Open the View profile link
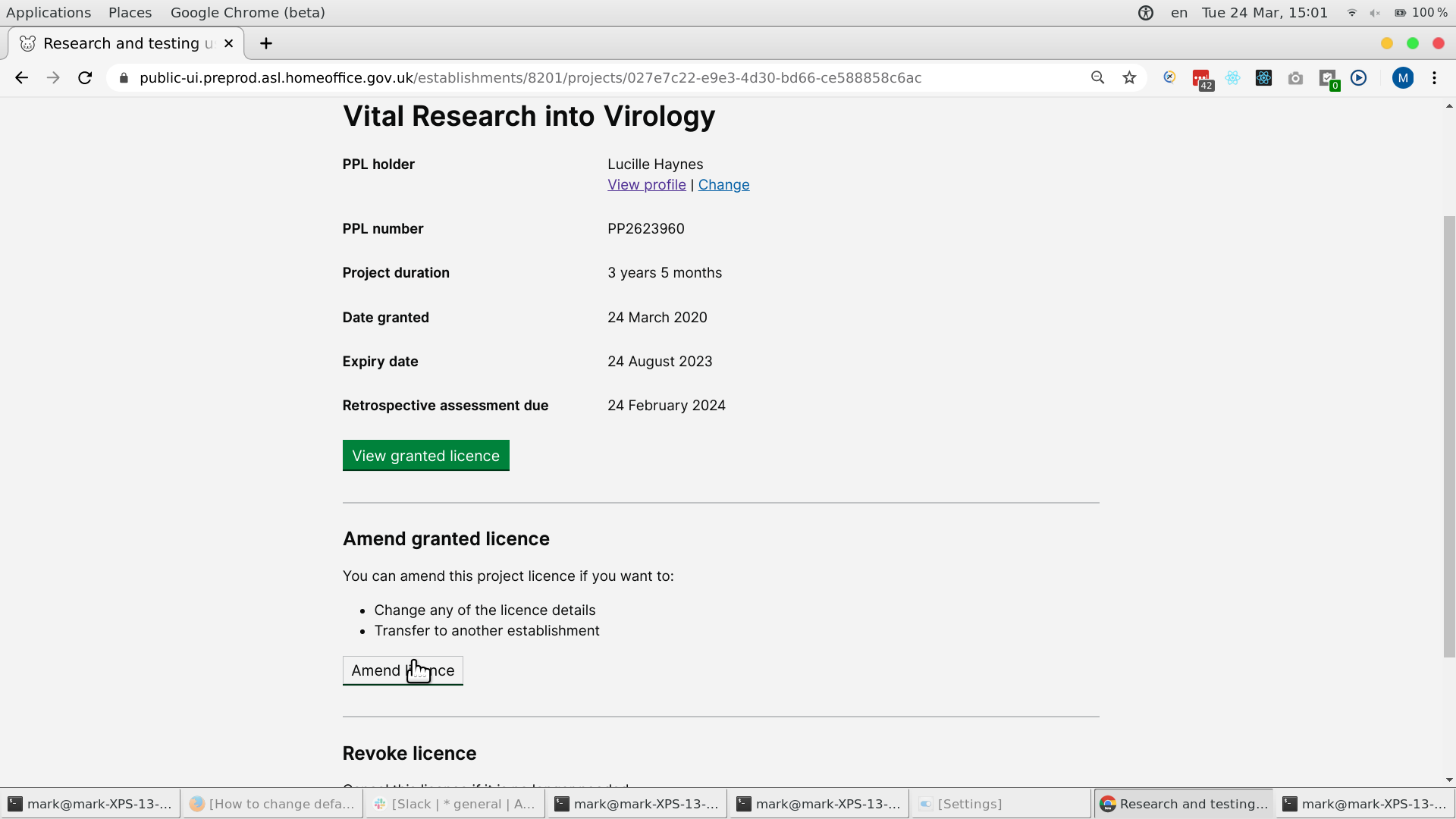This screenshot has width=1456, height=819. 646,185
